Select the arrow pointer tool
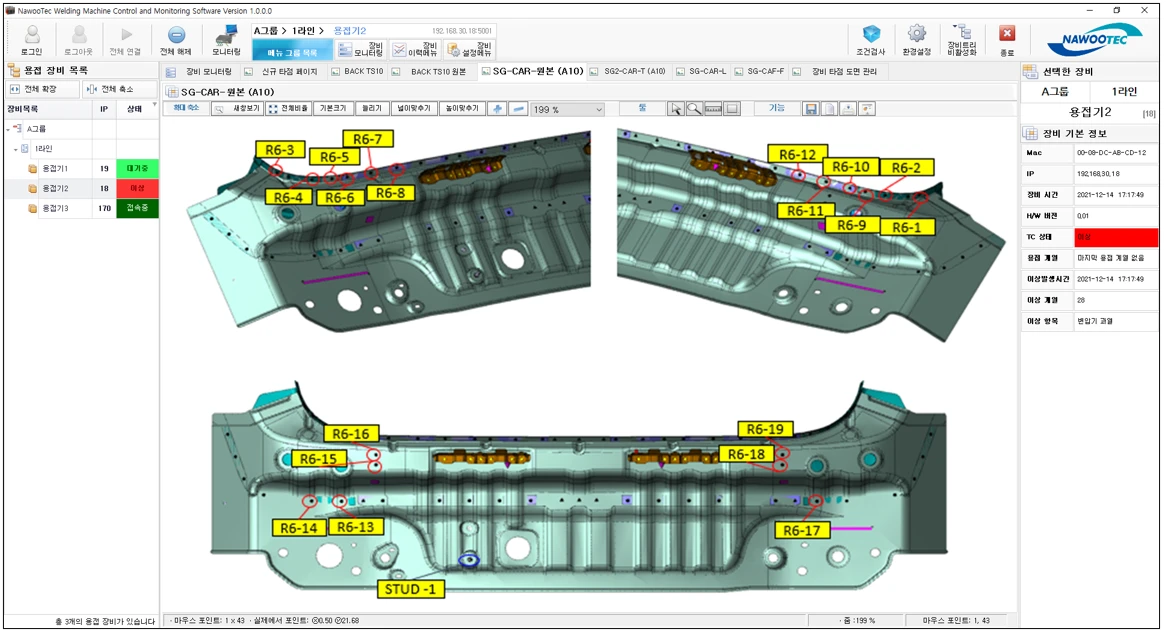 675,109
